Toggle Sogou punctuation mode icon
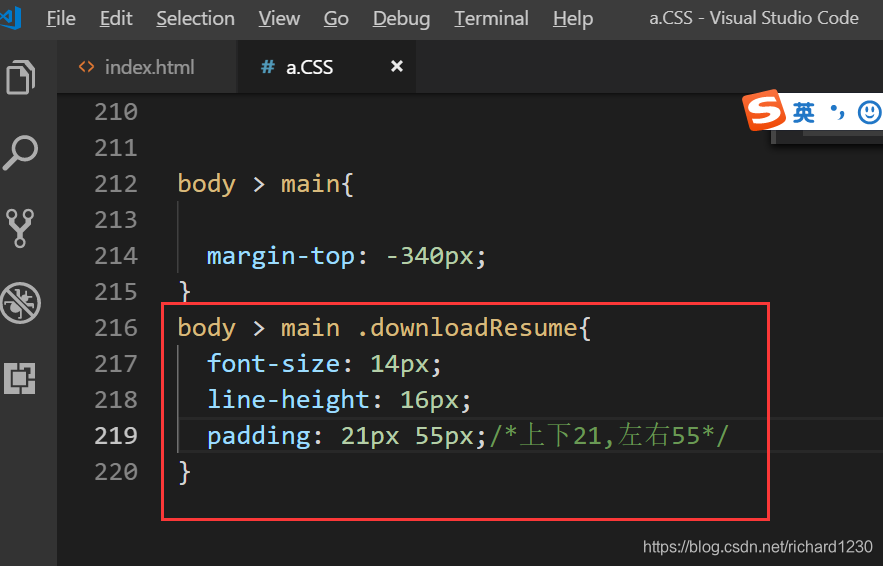The width and height of the screenshot is (883, 566). click(x=837, y=112)
